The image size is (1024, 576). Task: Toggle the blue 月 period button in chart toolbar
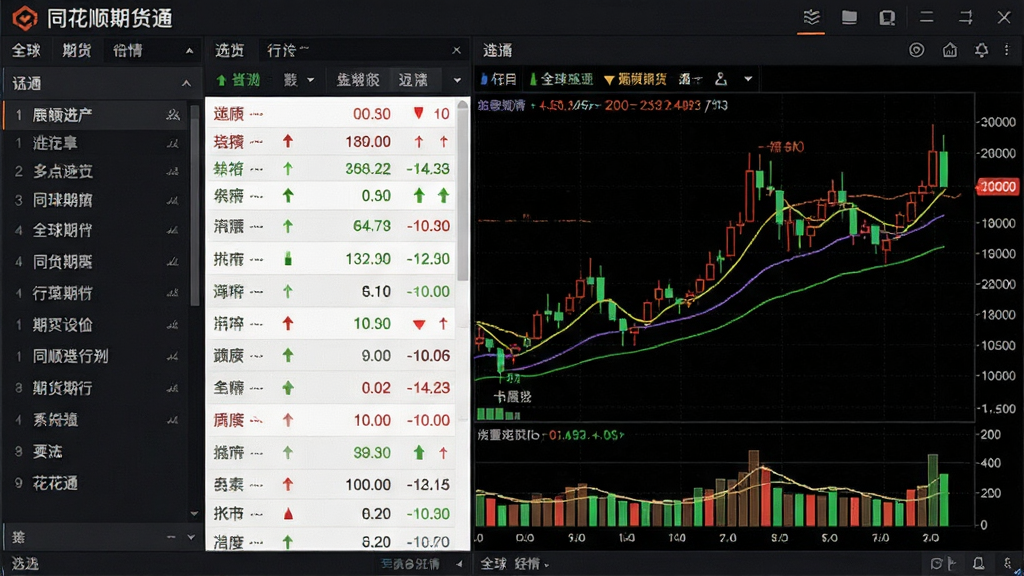click(498, 79)
